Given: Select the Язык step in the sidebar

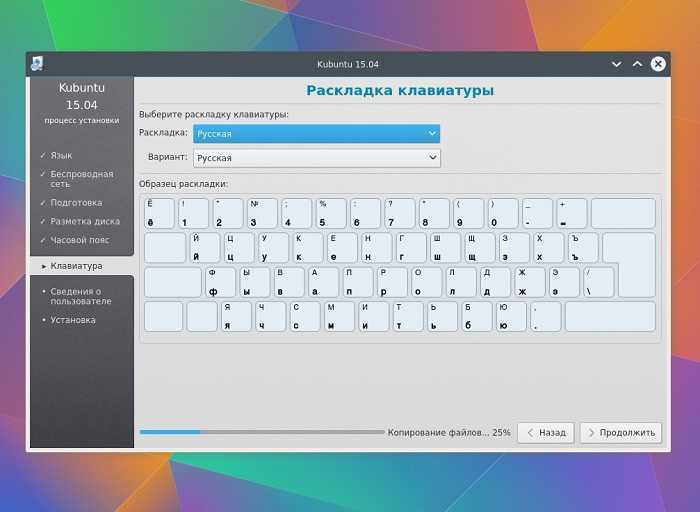Looking at the screenshot, I should [61, 155].
